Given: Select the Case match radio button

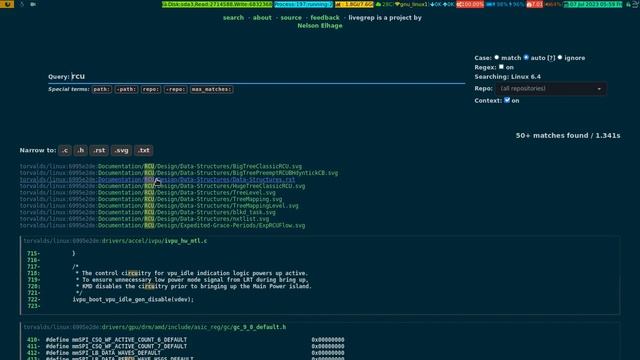Looking at the screenshot, I should coord(497,58).
